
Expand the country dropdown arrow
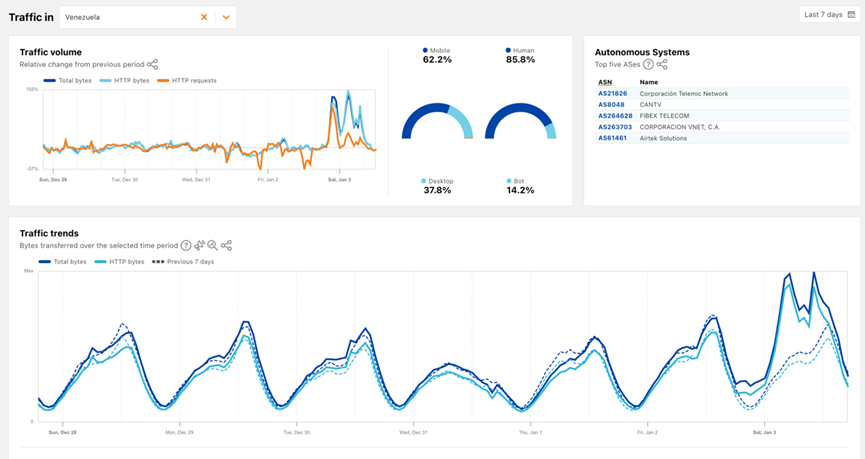tap(226, 17)
